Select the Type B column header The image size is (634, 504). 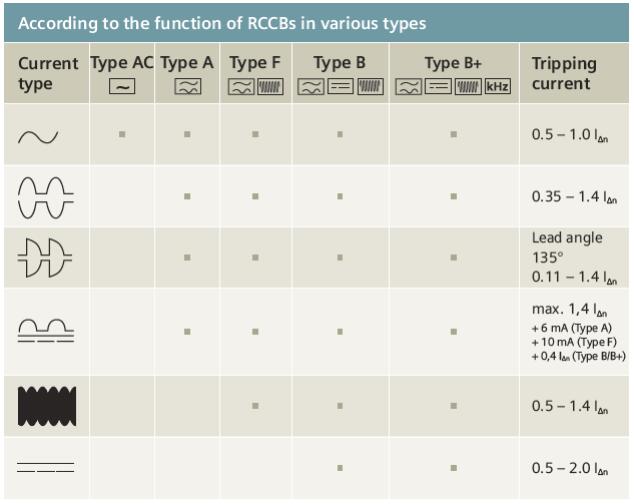[x=339, y=63]
